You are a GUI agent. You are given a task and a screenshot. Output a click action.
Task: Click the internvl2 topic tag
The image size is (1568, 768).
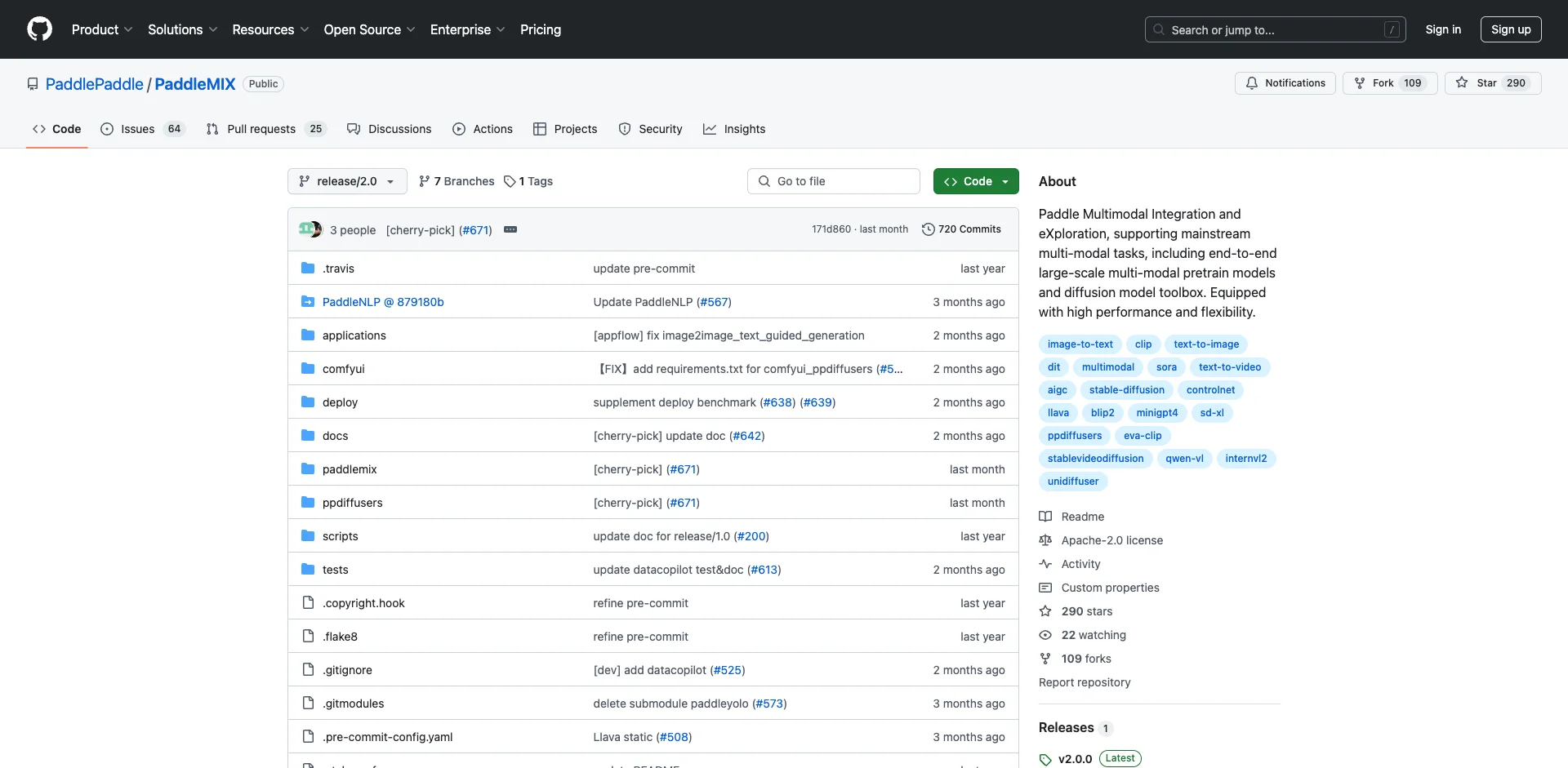1245,459
